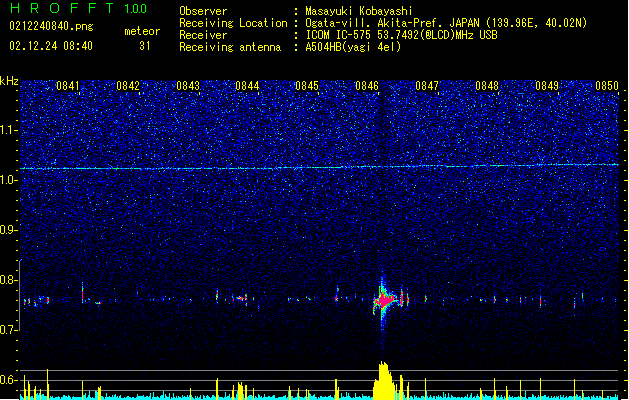Select location text Ogata-vill. Akita-Pref. JAPAN
Screen dimensions: 629x400
coord(392,23)
